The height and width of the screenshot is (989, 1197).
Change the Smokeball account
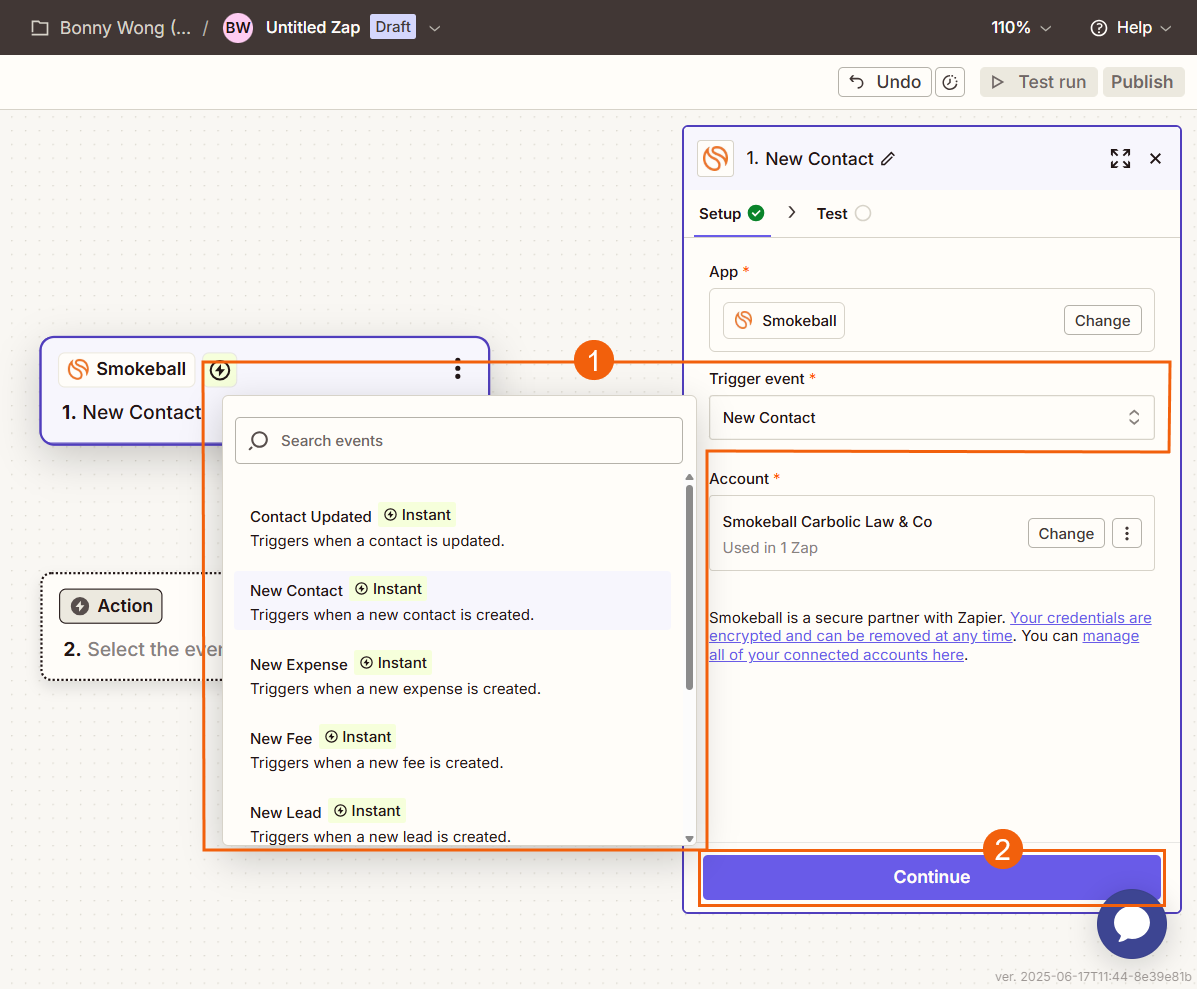(x=1066, y=533)
